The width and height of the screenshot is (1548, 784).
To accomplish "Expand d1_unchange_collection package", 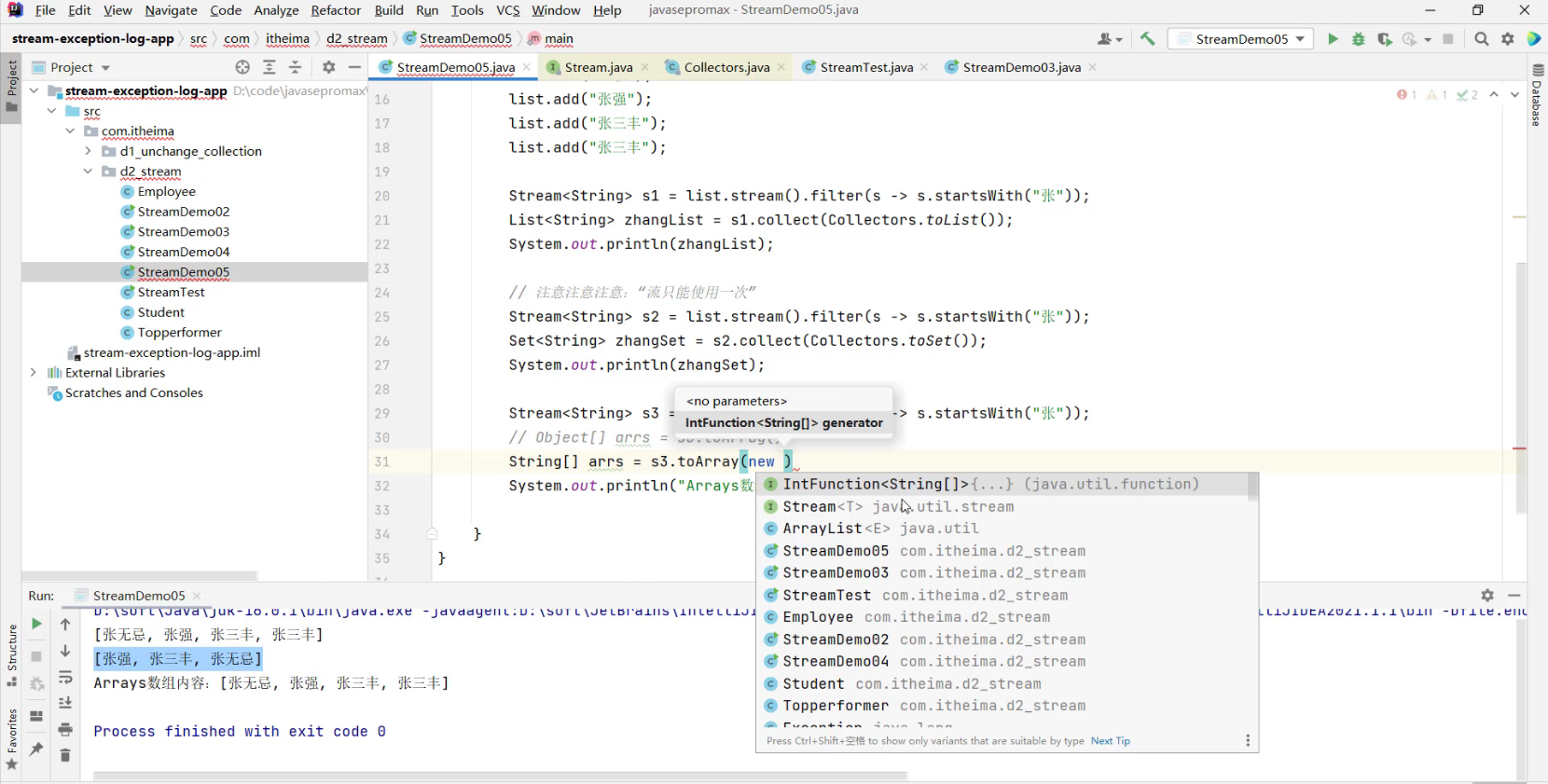I will click(x=89, y=151).
